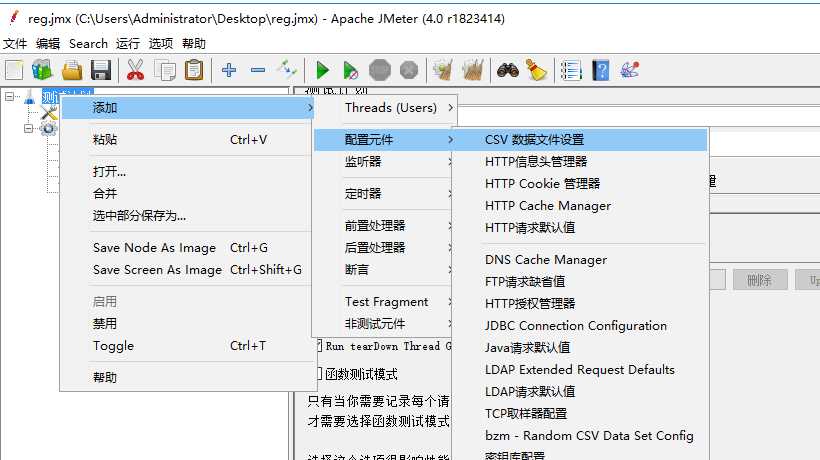Viewport: 820px width, 460px height.
Task: Choose Save Screen As Image
Action: click(187, 270)
